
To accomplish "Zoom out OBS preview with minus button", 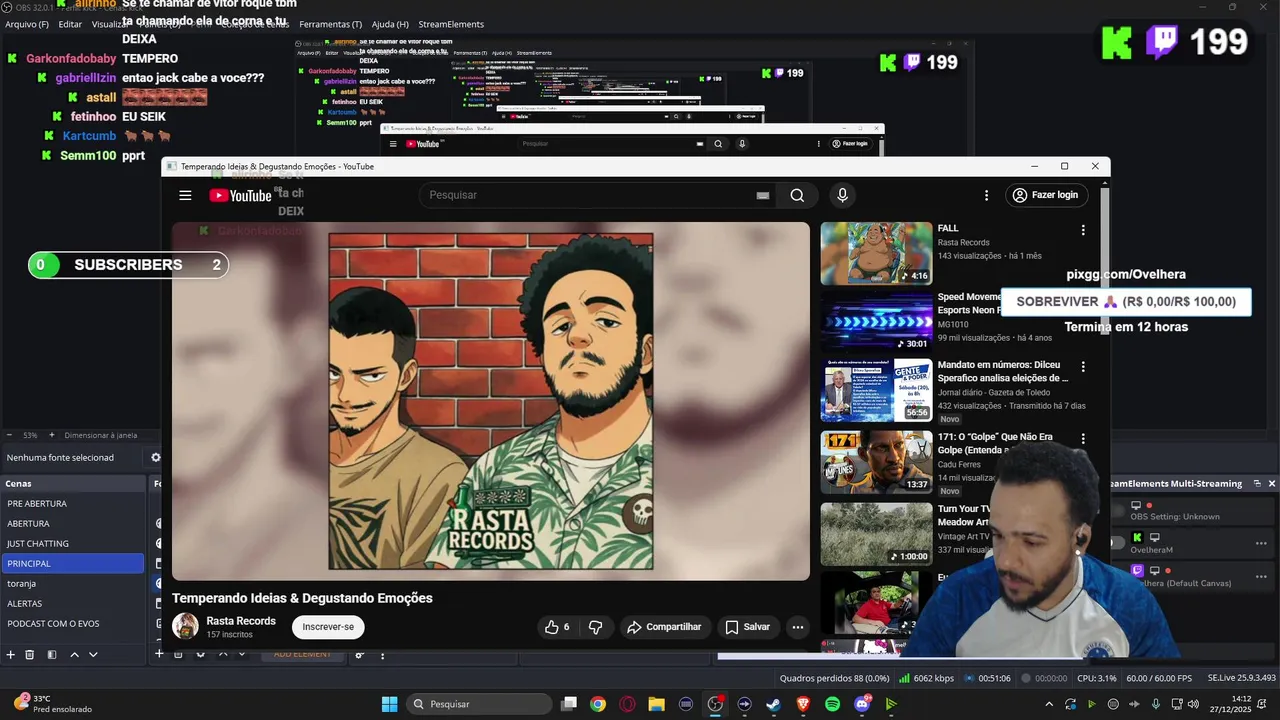I will click(x=9, y=435).
